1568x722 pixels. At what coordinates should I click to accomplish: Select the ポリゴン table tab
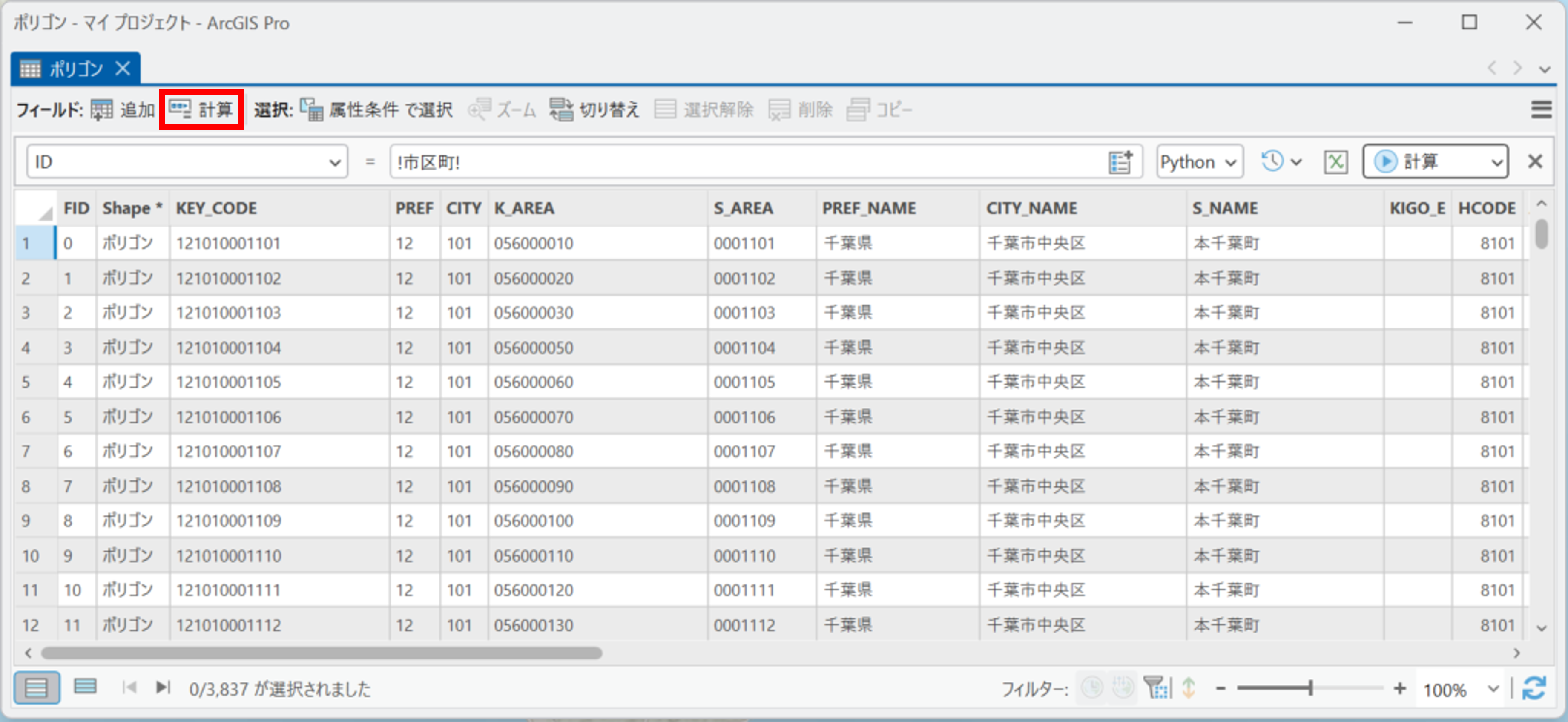tap(75, 69)
